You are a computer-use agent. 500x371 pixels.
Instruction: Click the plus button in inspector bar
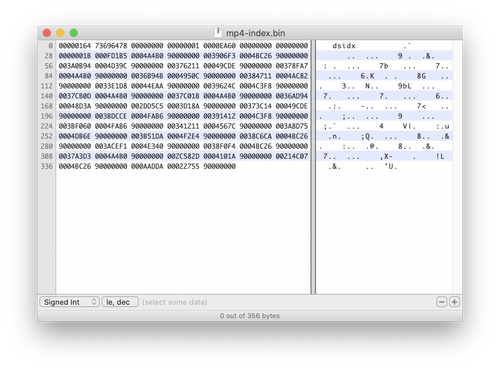[x=454, y=302]
